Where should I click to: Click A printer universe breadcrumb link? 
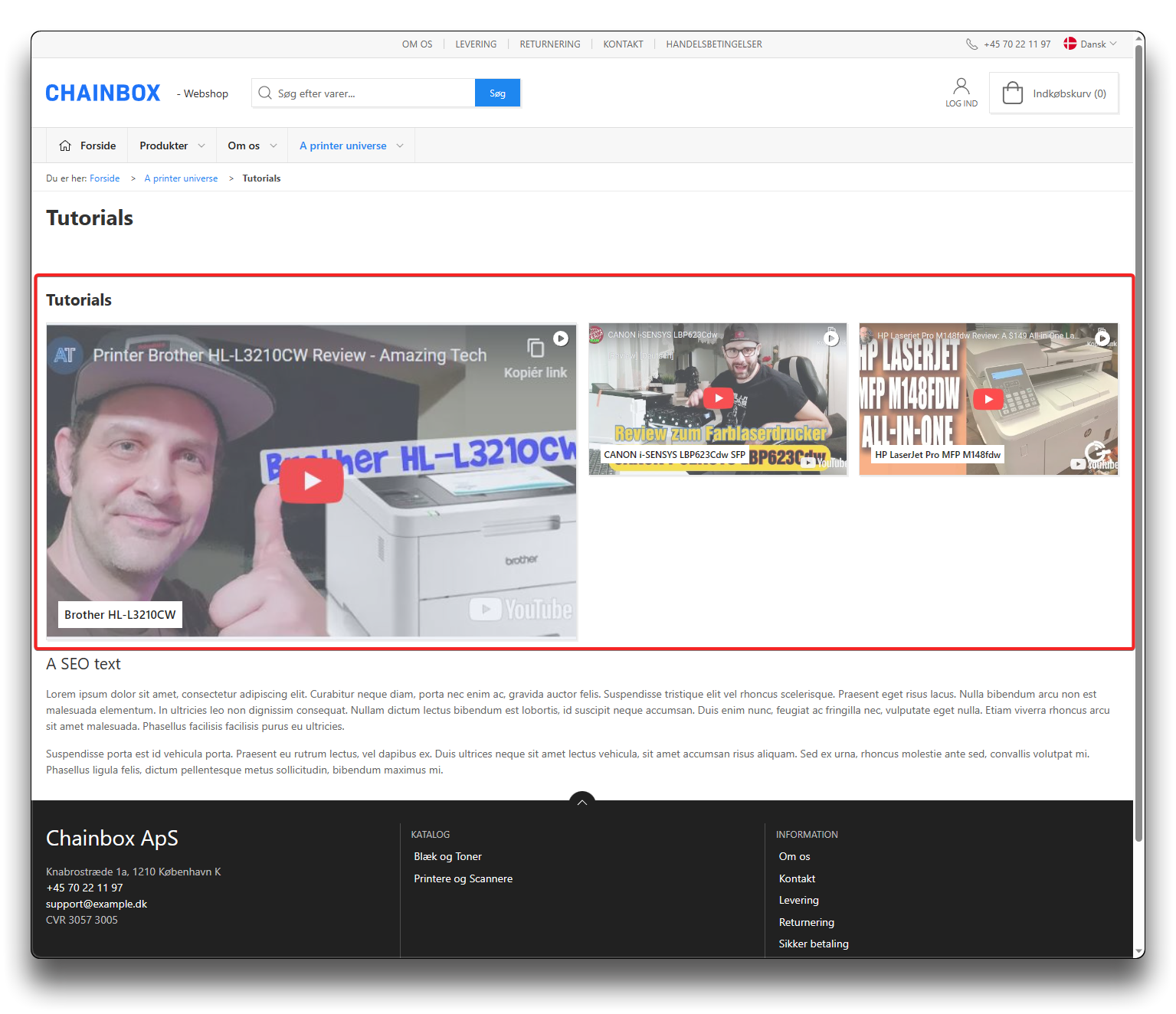181,178
